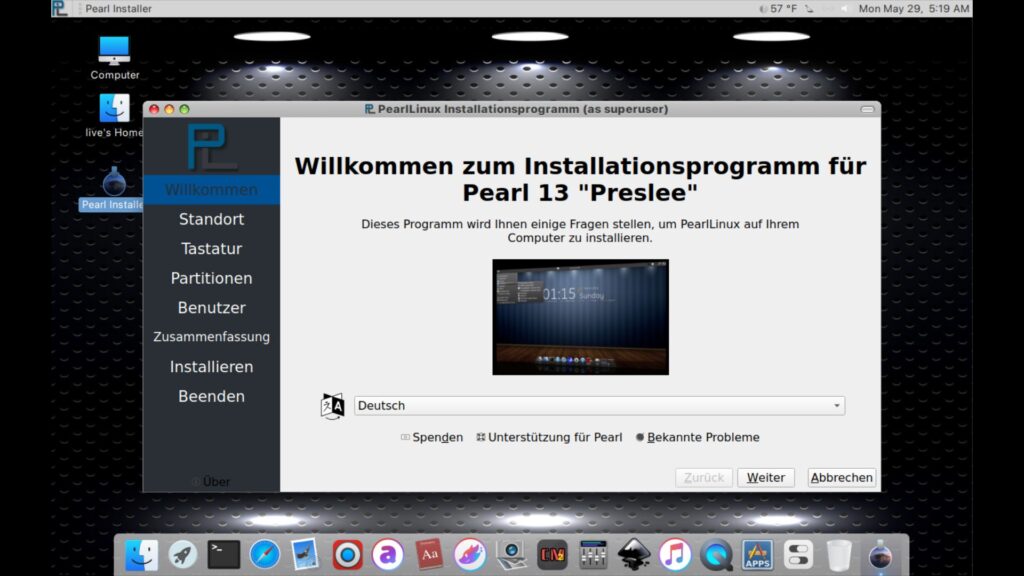
Task: Open Bekannte Probleme link
Action: [697, 438]
